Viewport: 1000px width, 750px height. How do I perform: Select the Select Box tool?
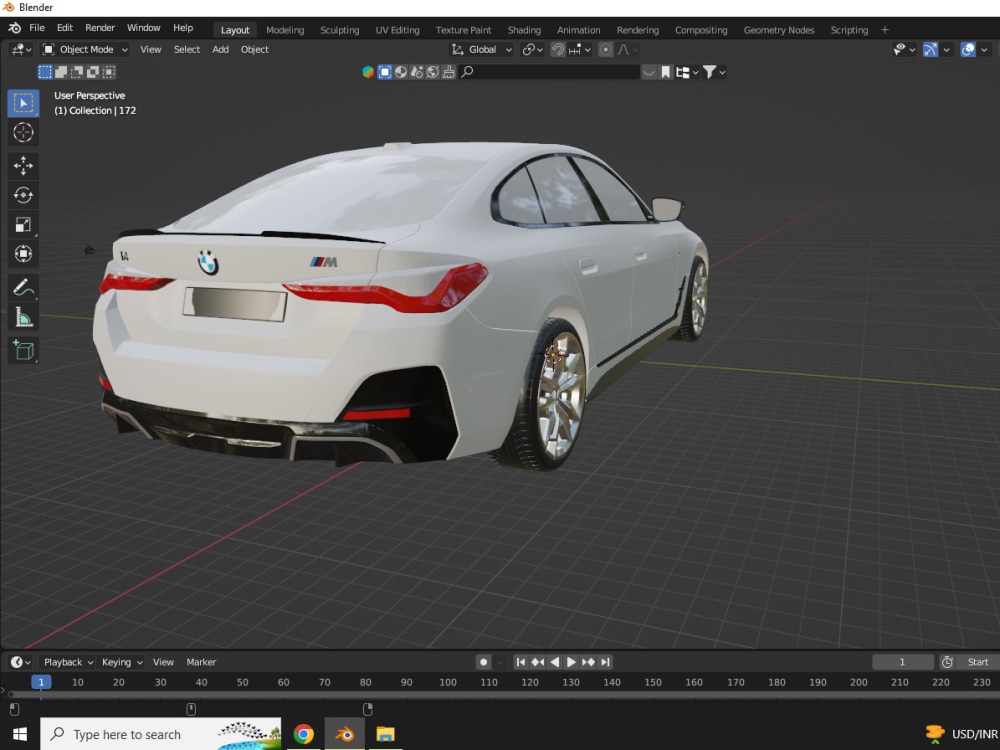point(23,103)
